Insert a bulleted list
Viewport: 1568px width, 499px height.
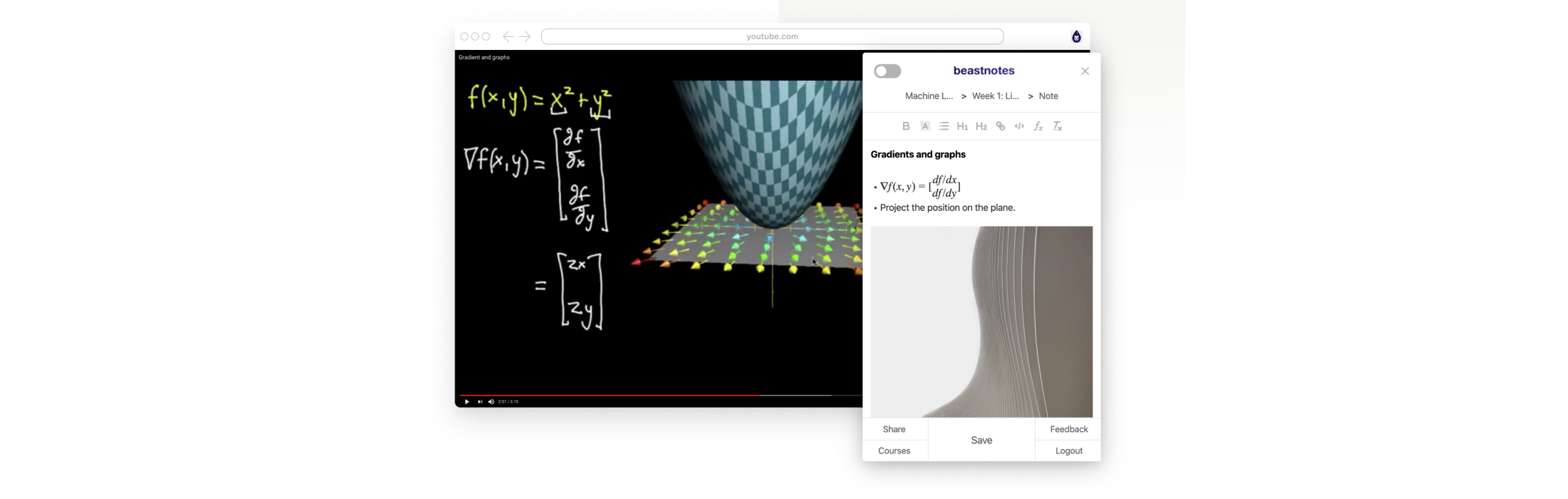[944, 126]
